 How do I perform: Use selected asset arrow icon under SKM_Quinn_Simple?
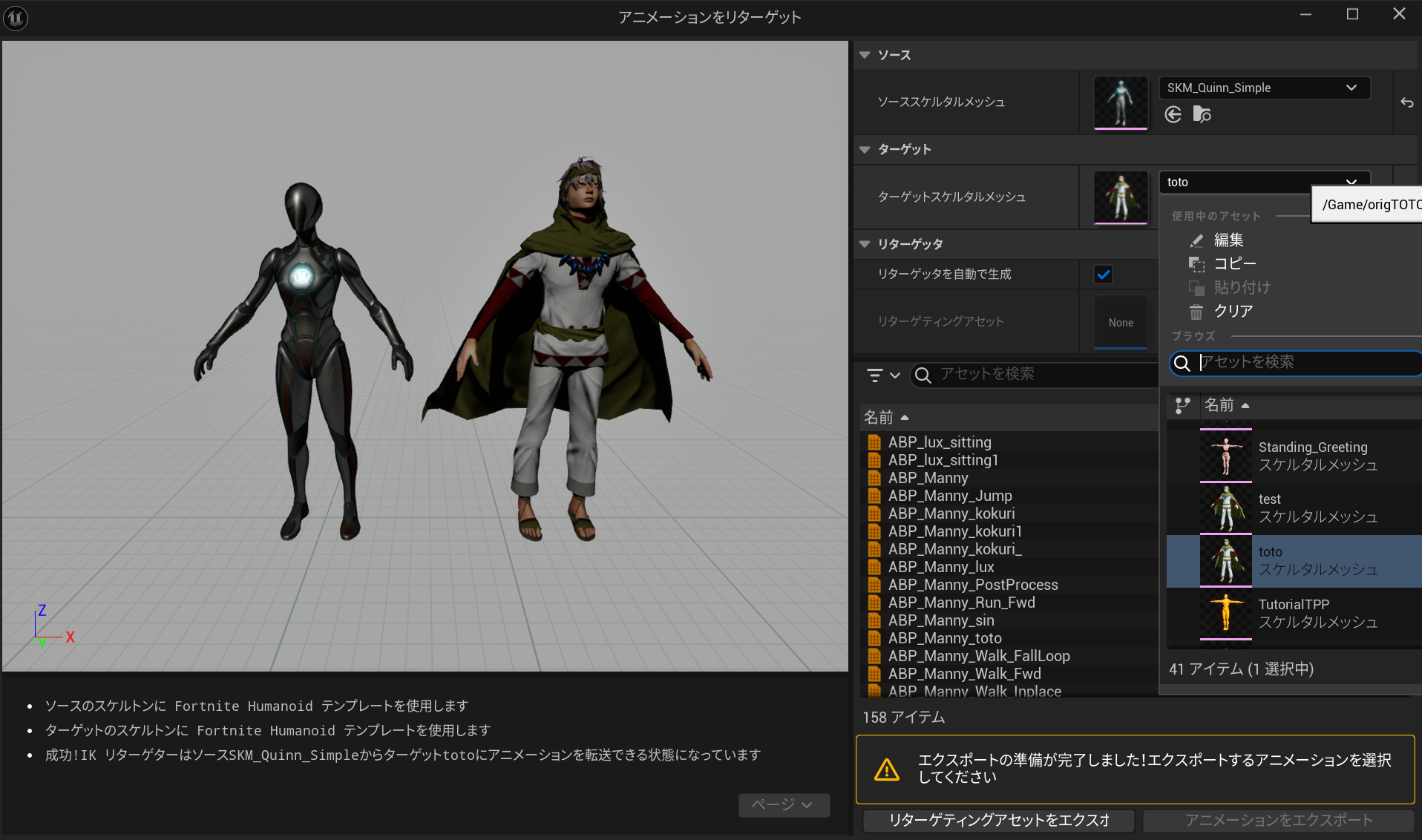1173,114
